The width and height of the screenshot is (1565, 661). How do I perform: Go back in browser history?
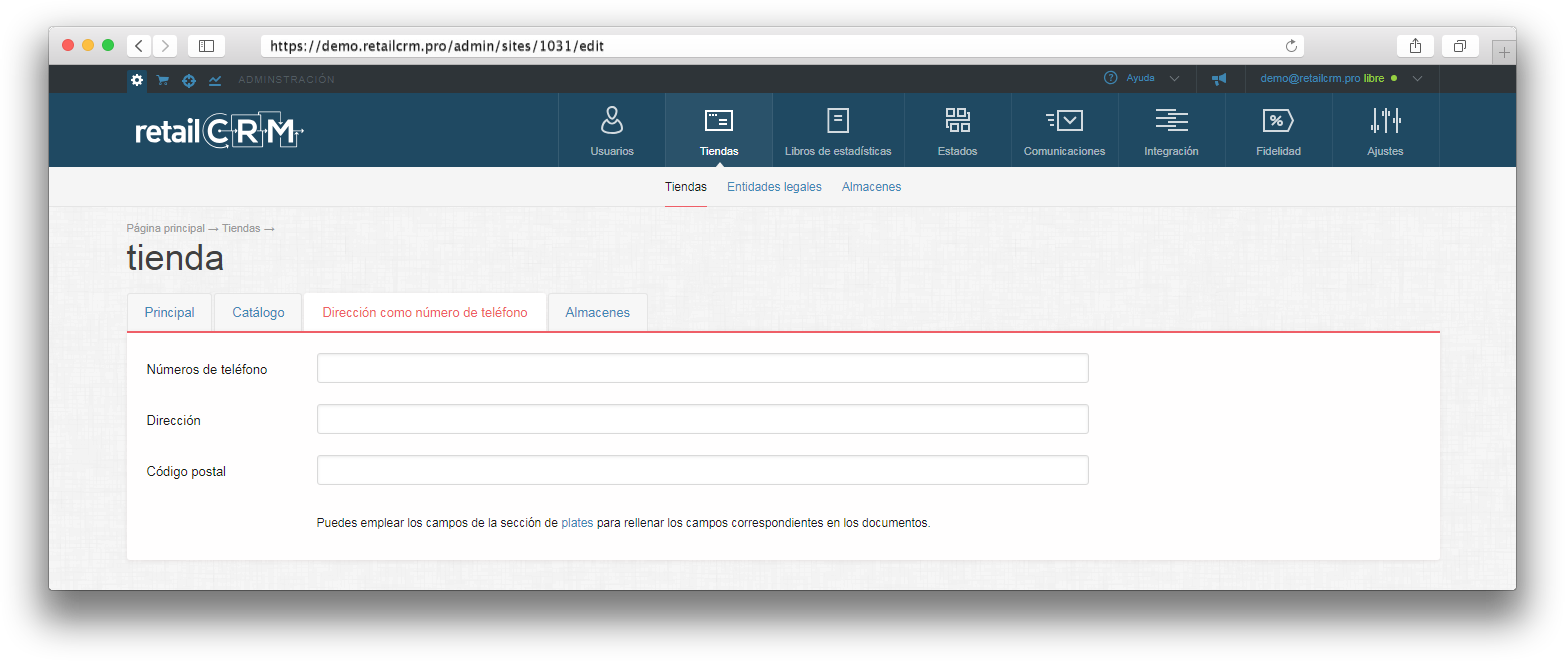[x=139, y=46]
